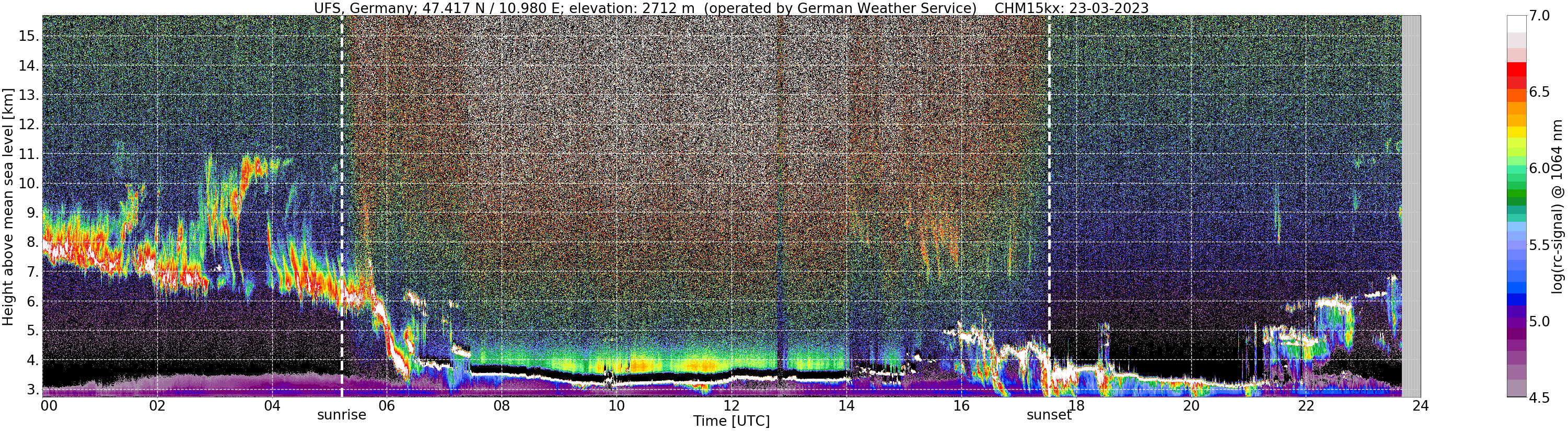Click the 'sunset' label below the axis

coord(1049,415)
